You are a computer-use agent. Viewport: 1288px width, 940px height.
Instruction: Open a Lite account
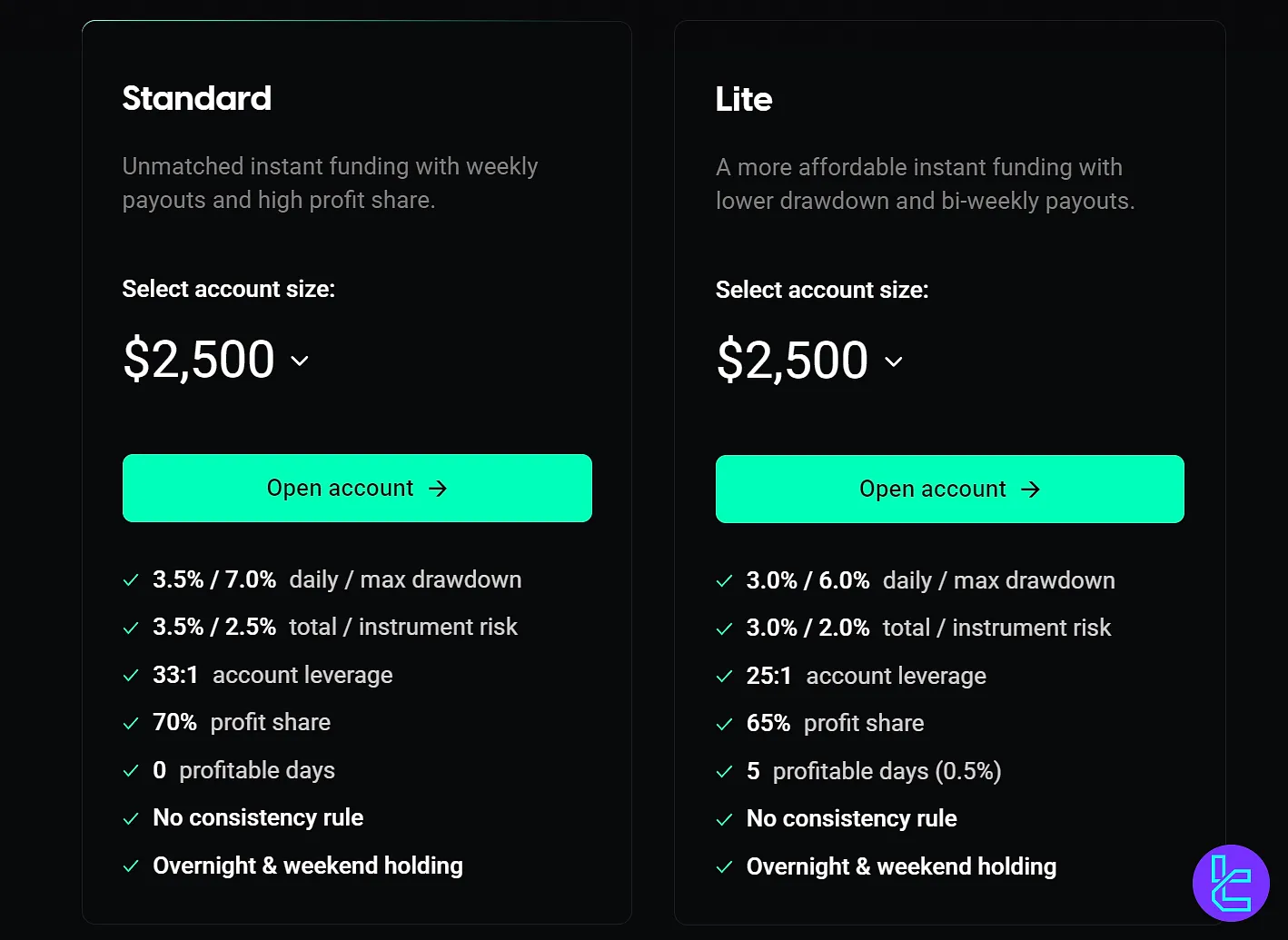tap(949, 490)
